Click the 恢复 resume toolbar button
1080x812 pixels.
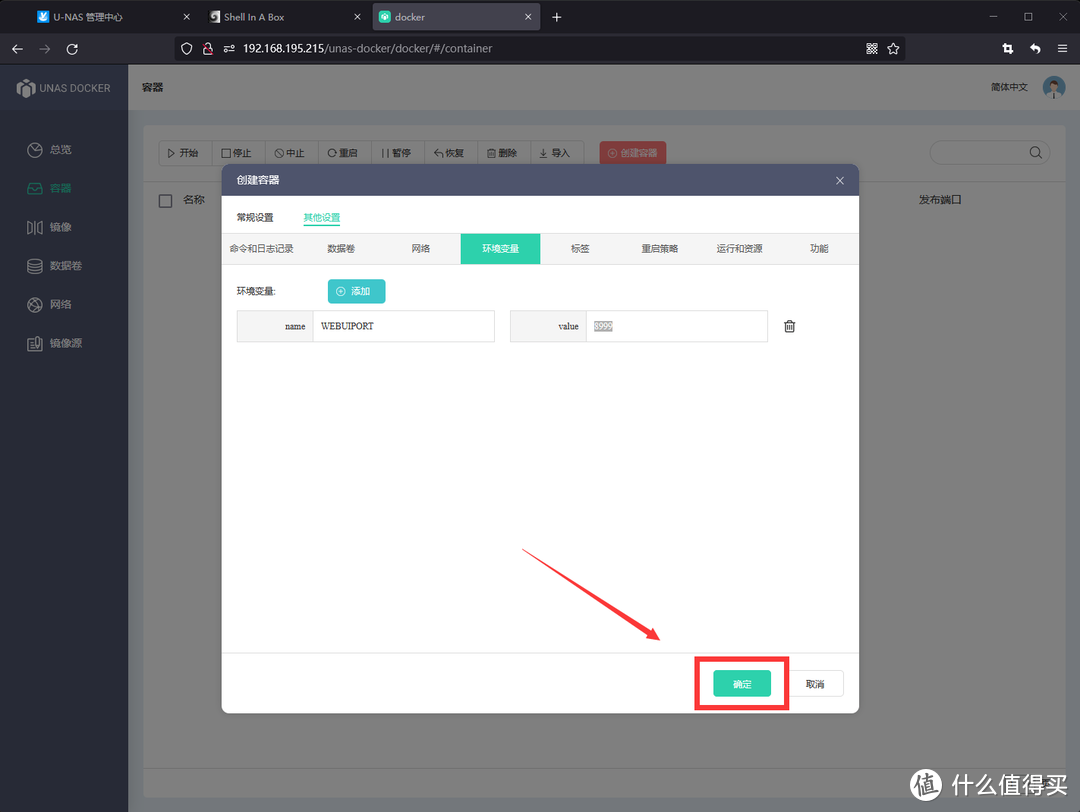(450, 153)
